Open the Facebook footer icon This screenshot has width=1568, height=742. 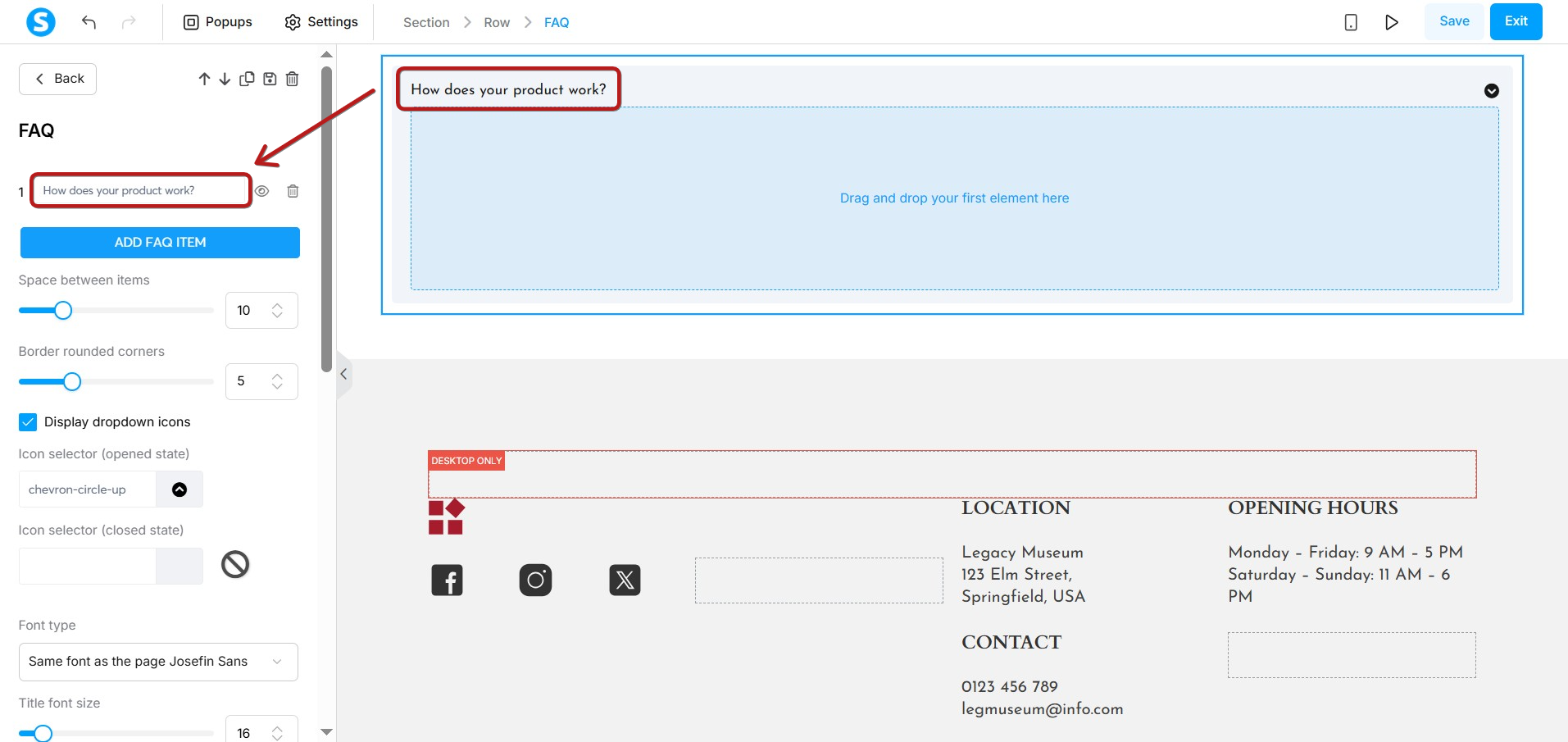pos(447,580)
